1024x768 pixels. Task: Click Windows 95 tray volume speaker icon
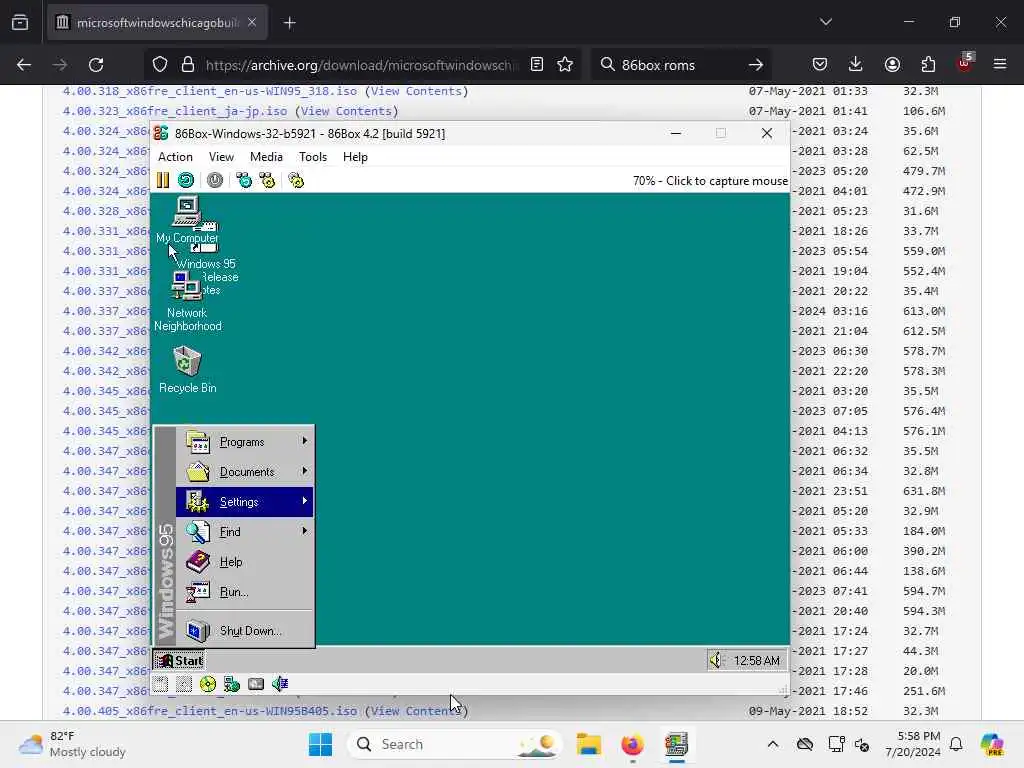pyautogui.click(x=716, y=660)
